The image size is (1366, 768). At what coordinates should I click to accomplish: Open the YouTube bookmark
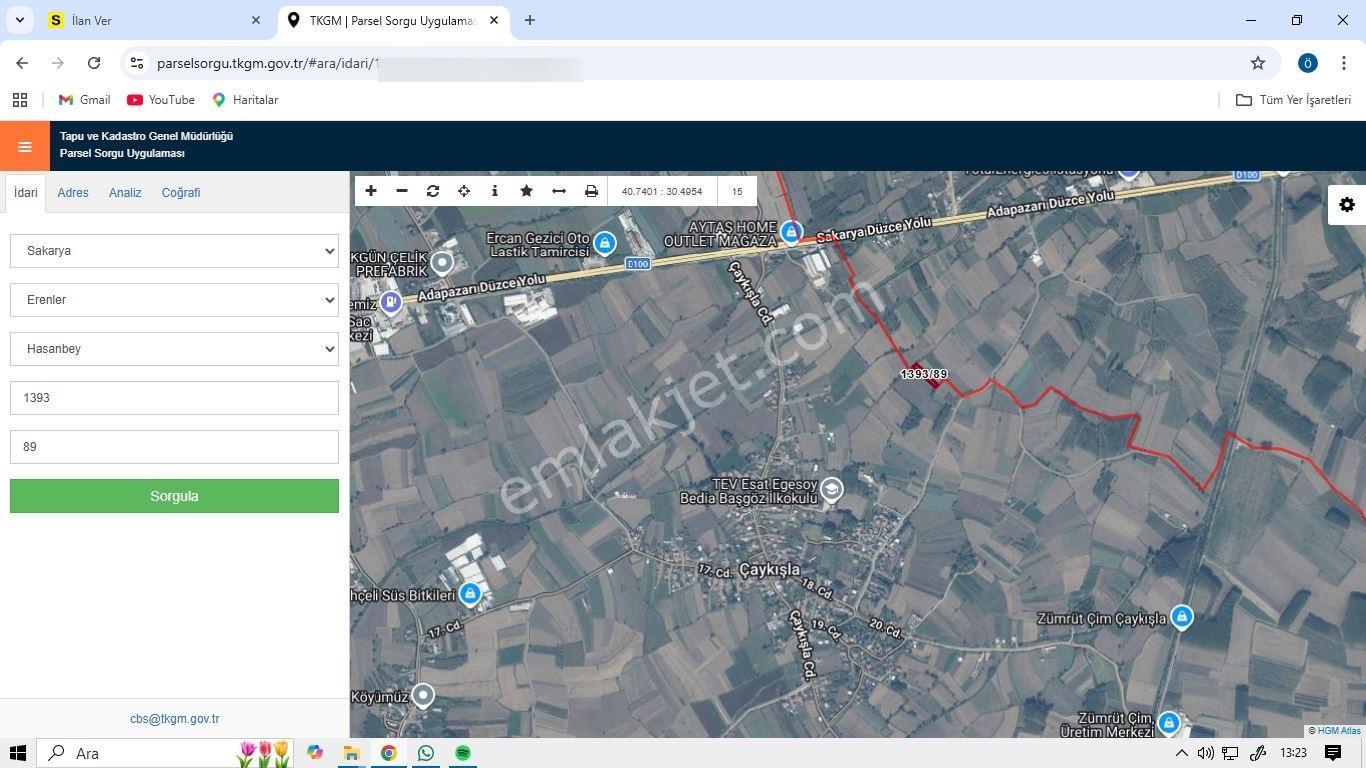(x=161, y=100)
